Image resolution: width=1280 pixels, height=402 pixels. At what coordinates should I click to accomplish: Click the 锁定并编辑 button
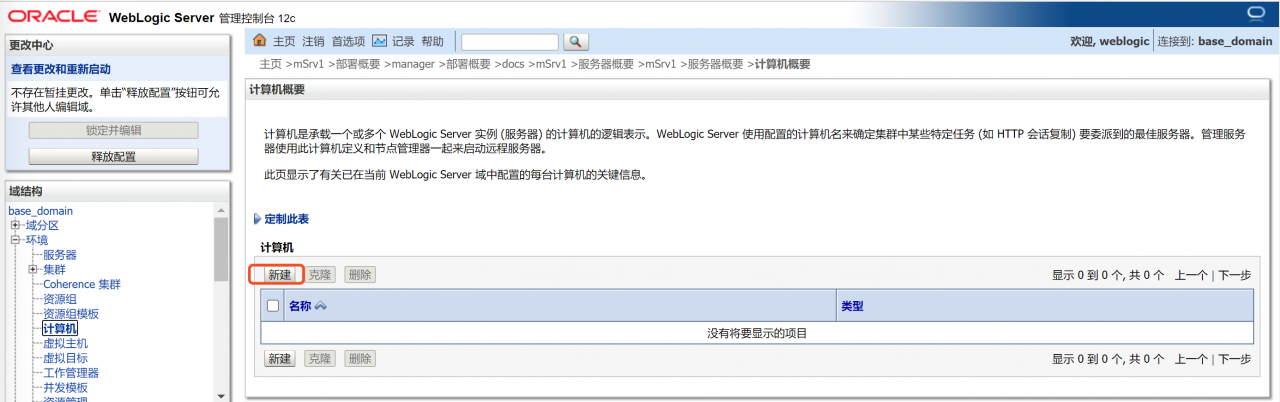tap(114, 131)
